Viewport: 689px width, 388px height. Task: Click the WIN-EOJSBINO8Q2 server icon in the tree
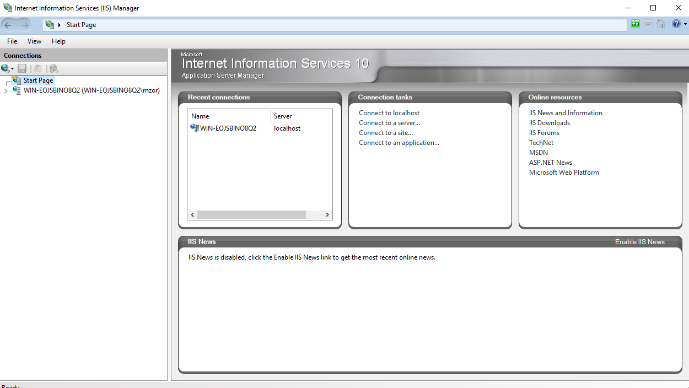point(17,90)
